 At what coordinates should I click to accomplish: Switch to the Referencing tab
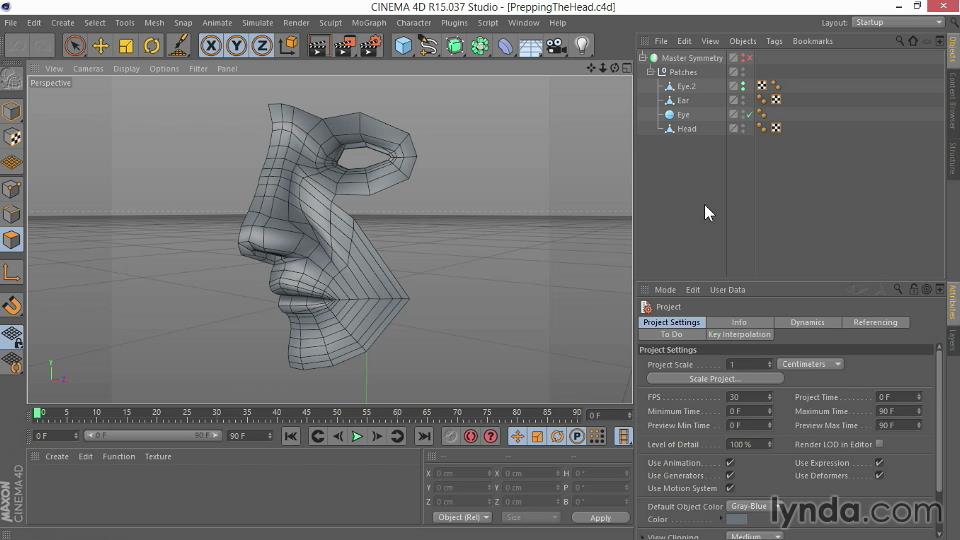(x=875, y=322)
